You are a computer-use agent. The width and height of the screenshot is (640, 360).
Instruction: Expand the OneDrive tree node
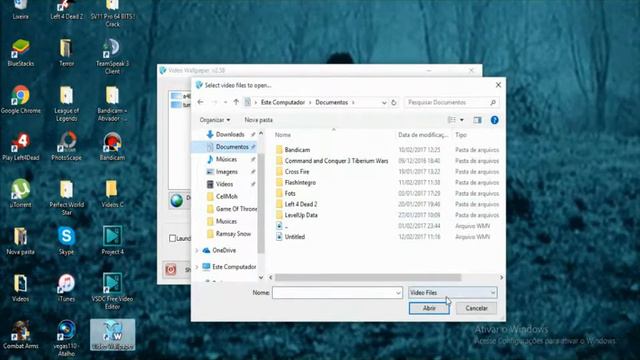tap(197, 250)
